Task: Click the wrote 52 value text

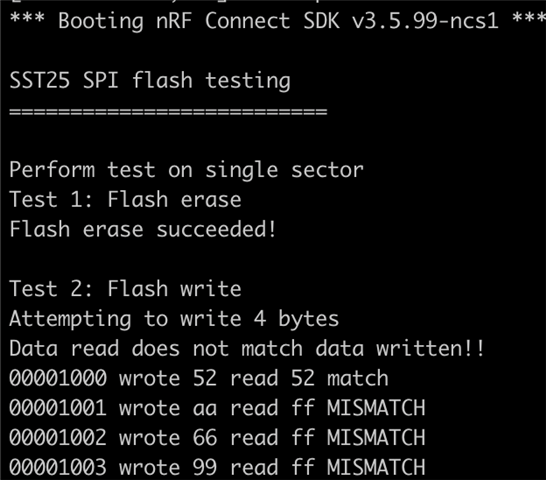Action: coord(168,378)
